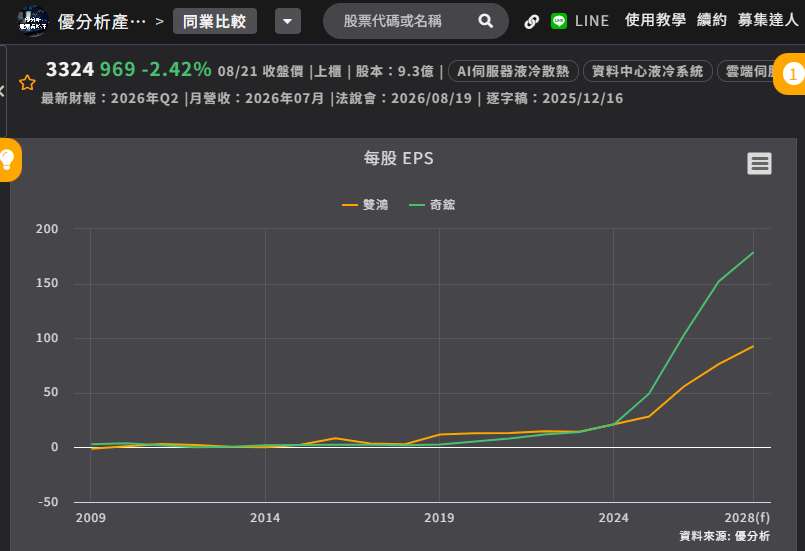Collapse the left sidebar arrow
Viewport: 805px width, 551px height.
(3, 91)
